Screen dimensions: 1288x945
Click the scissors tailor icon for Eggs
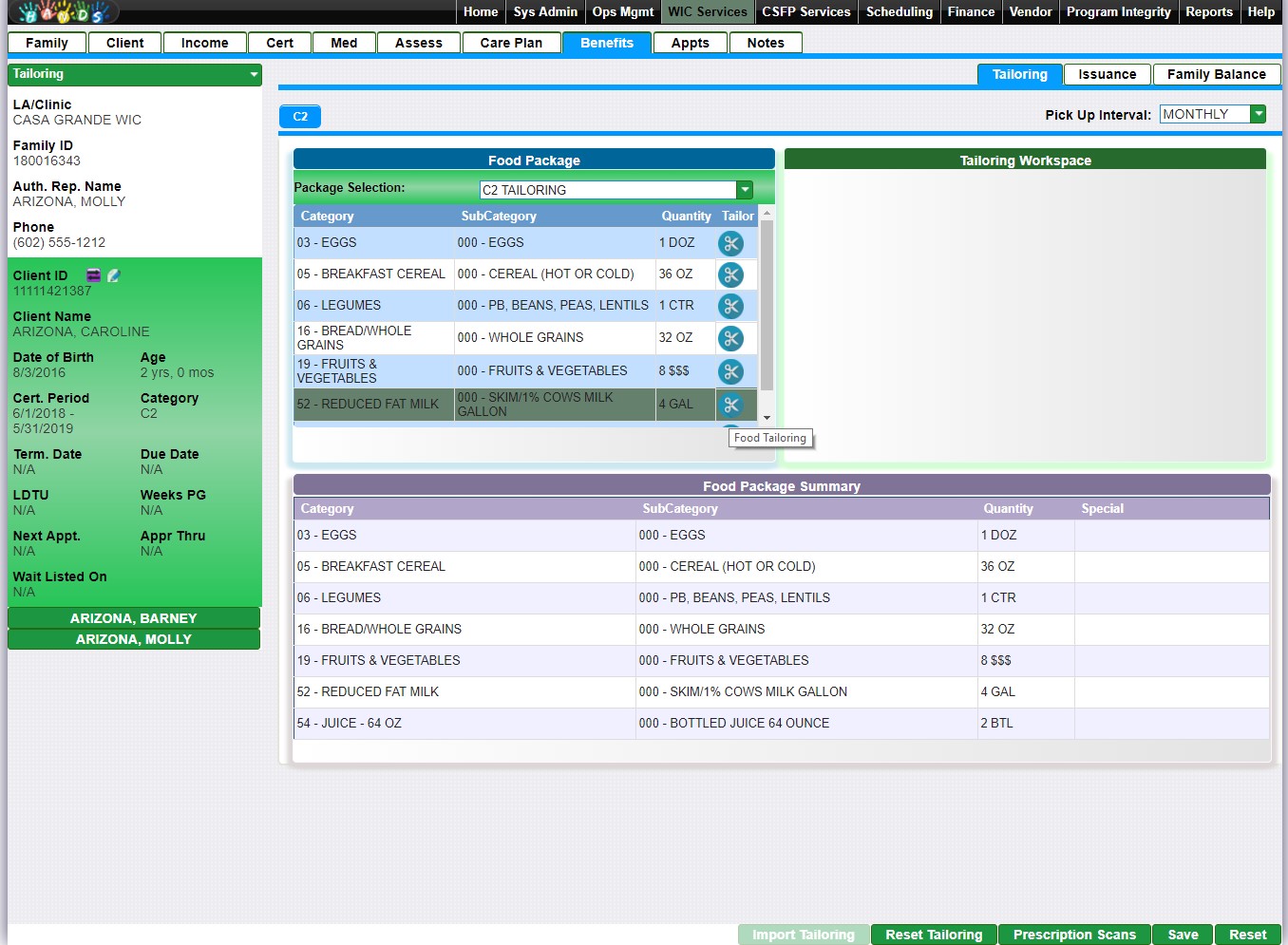click(730, 244)
